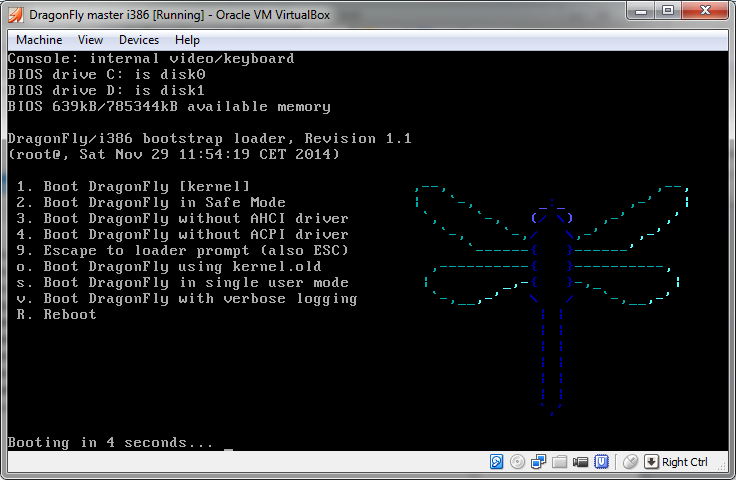Open the optical drive status icon
The image size is (736, 480).
(518, 462)
